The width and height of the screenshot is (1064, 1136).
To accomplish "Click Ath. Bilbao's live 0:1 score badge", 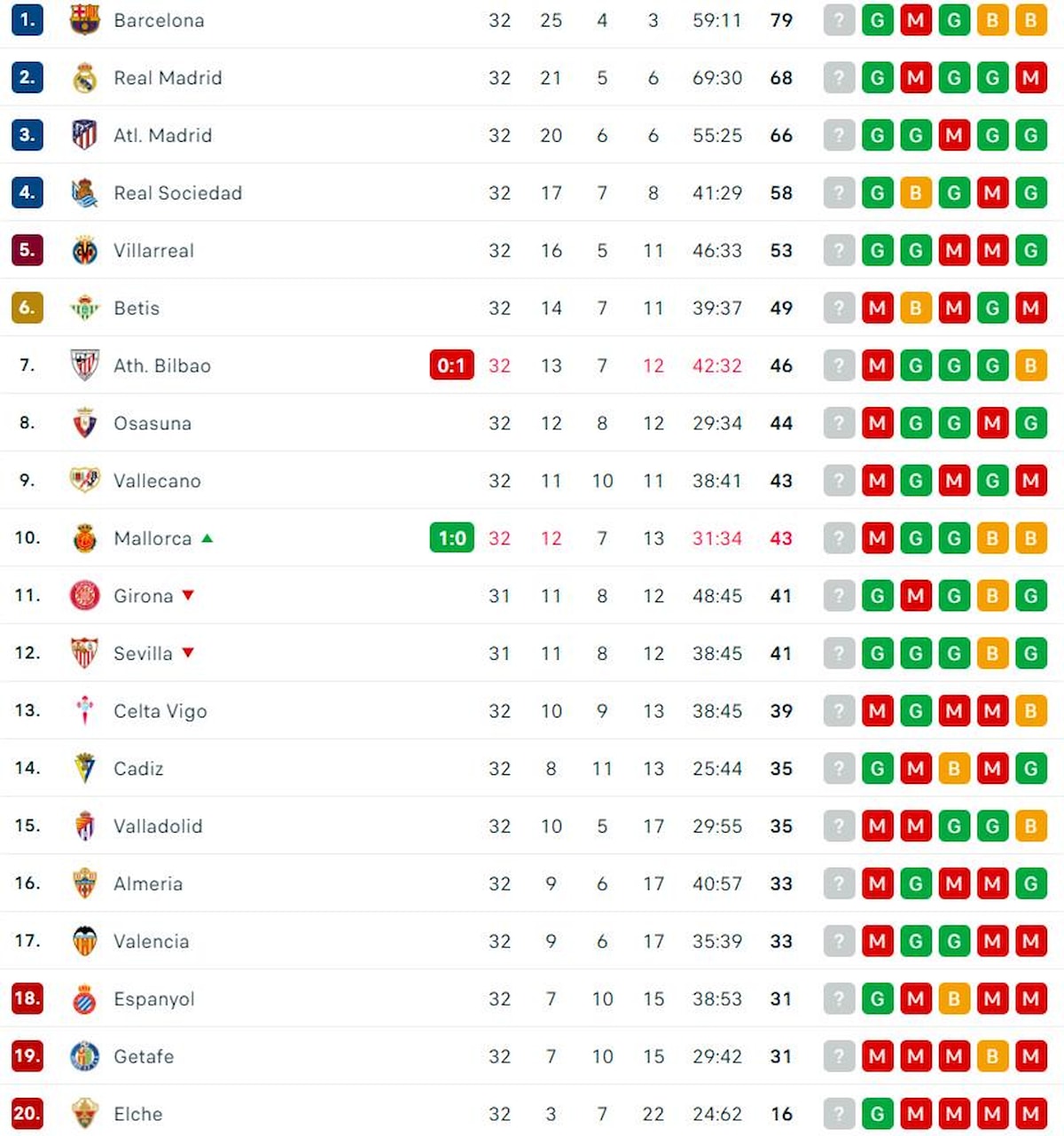I will point(451,365).
